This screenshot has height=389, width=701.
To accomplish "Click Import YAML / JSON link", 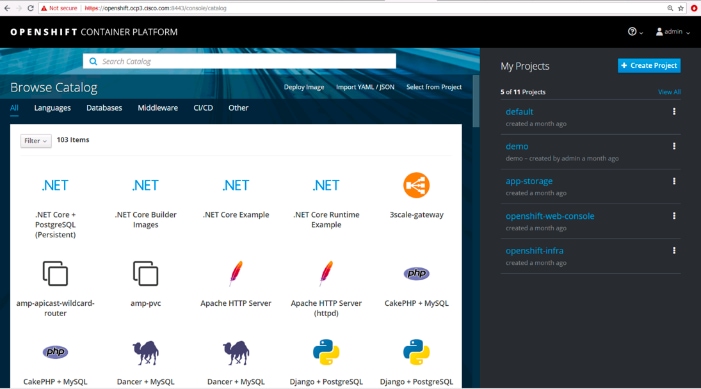I will point(365,87).
